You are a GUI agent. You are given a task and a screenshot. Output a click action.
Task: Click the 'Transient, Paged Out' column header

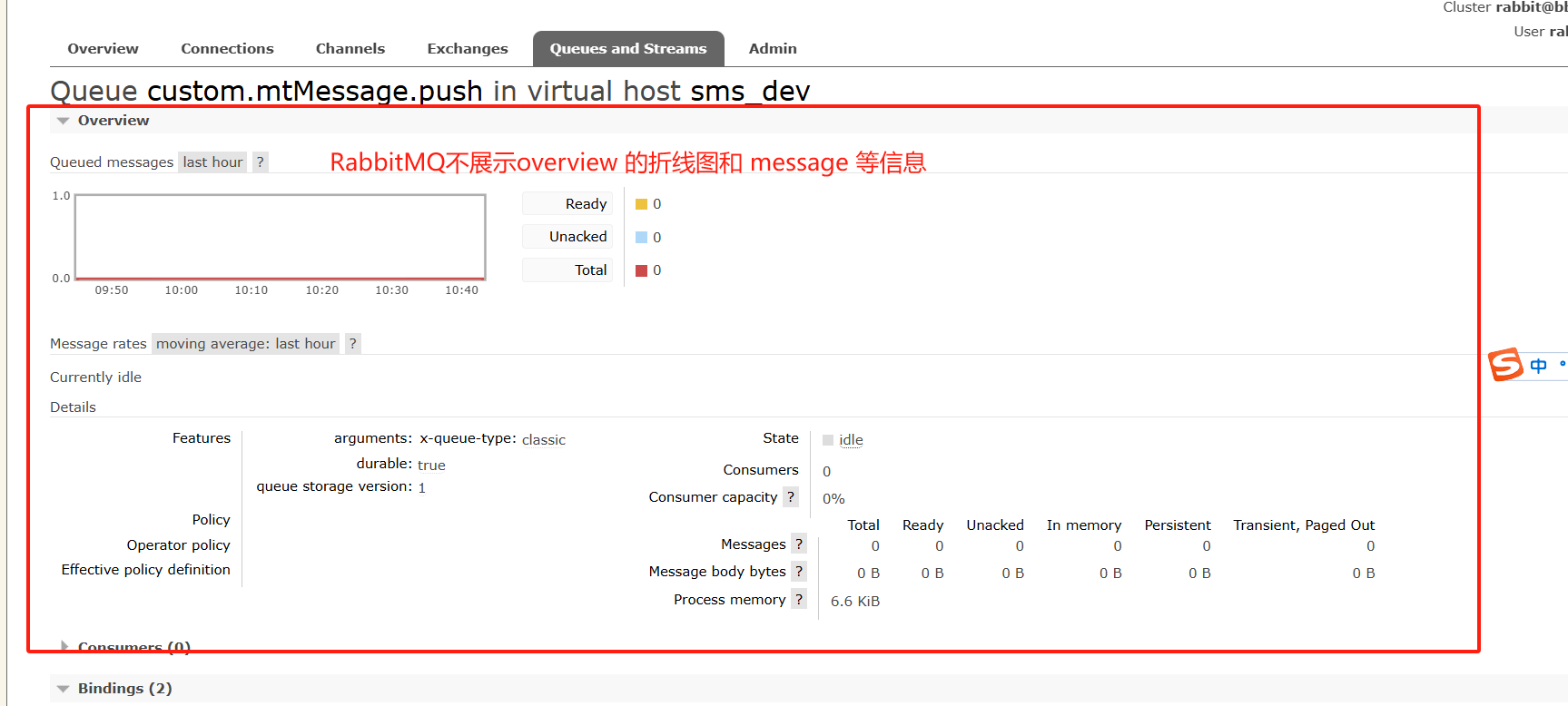[1304, 525]
